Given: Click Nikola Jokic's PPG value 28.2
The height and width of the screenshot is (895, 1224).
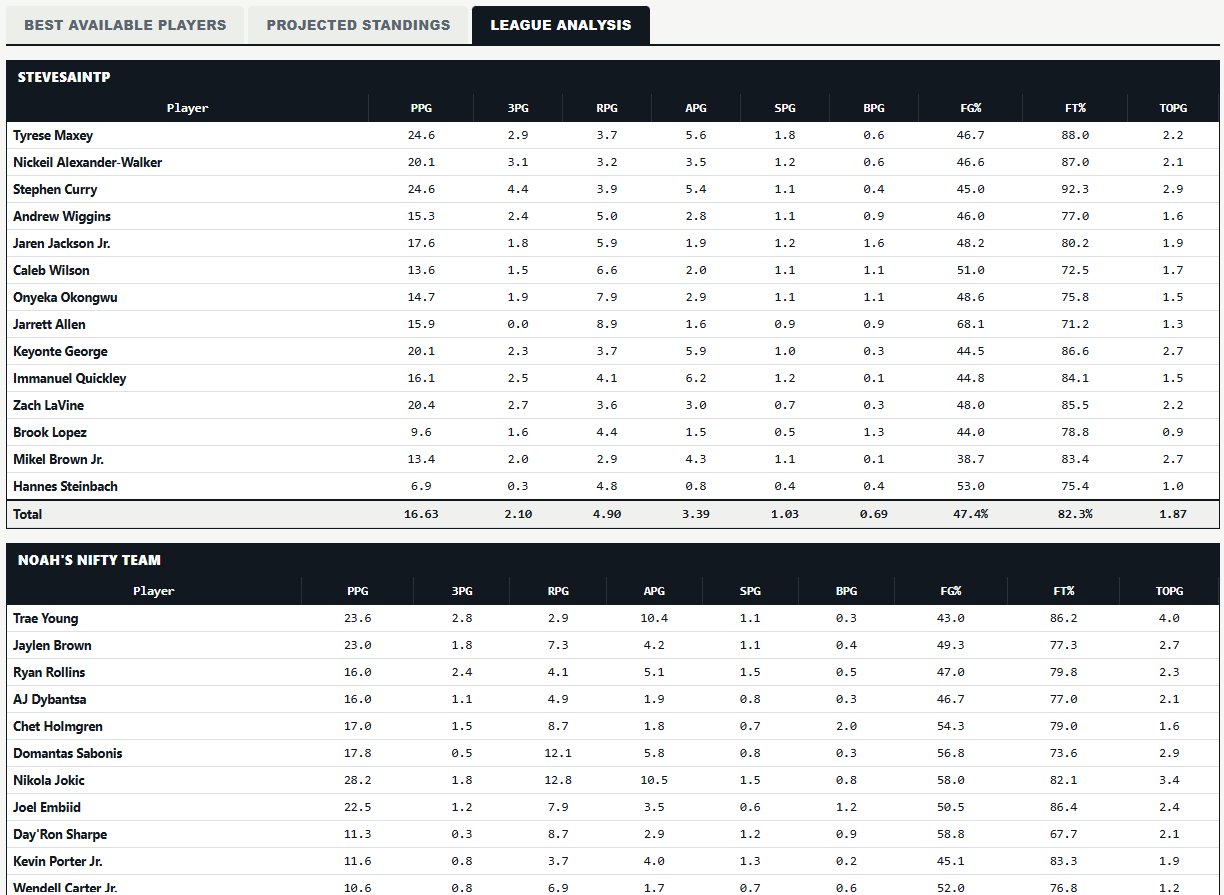Looking at the screenshot, I should pos(357,780).
